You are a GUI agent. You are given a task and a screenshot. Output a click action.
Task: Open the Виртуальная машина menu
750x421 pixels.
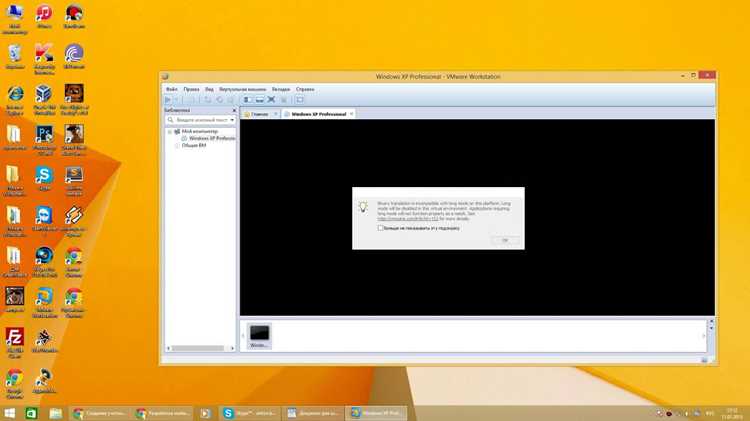point(243,89)
